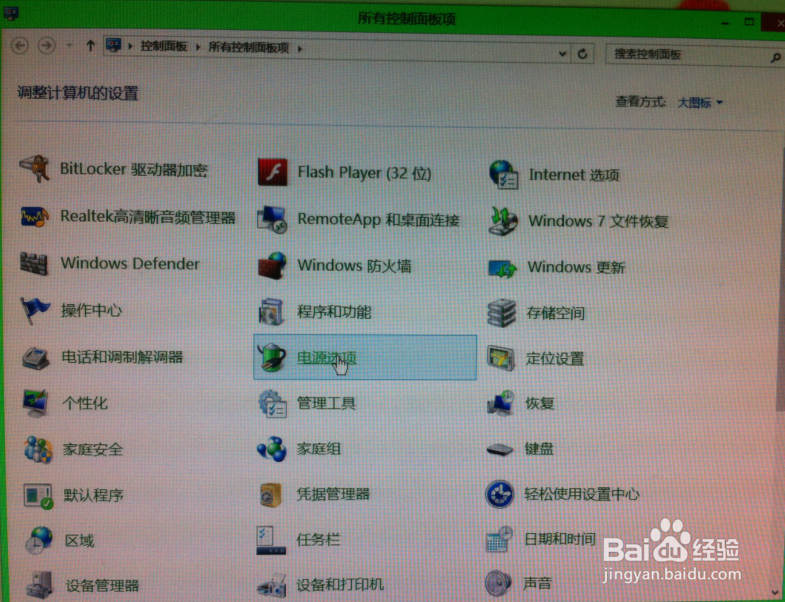Click the 所有控制面板项 breadcrumb
The image size is (785, 602).
coord(248,48)
